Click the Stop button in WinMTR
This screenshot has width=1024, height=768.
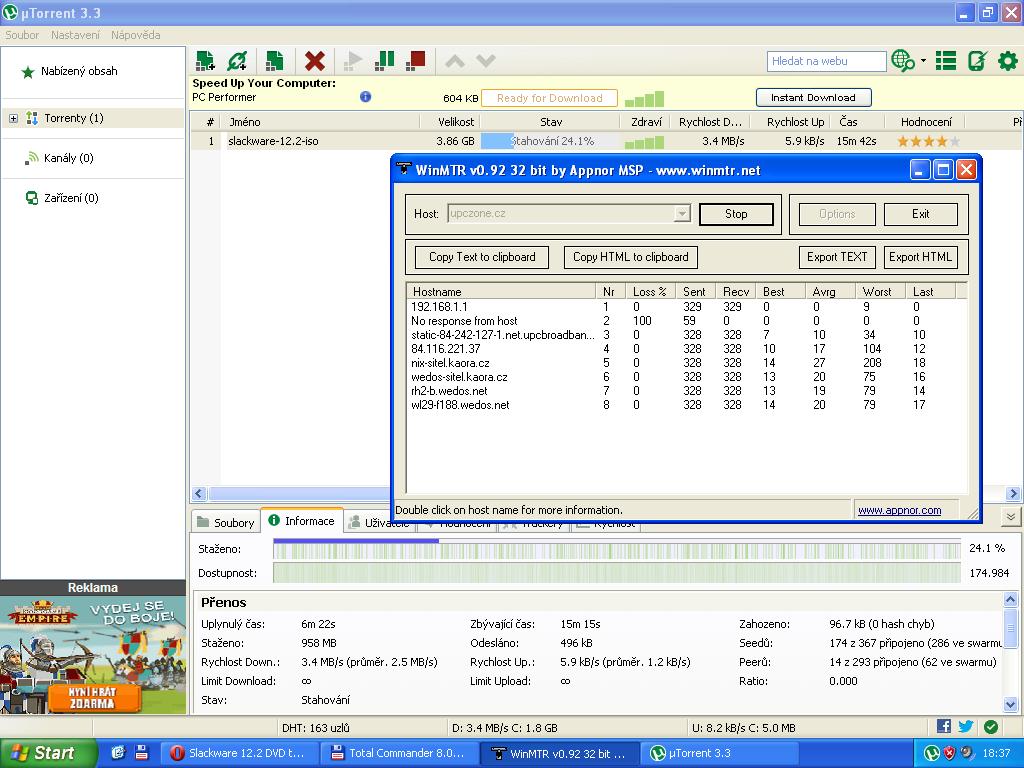point(736,214)
